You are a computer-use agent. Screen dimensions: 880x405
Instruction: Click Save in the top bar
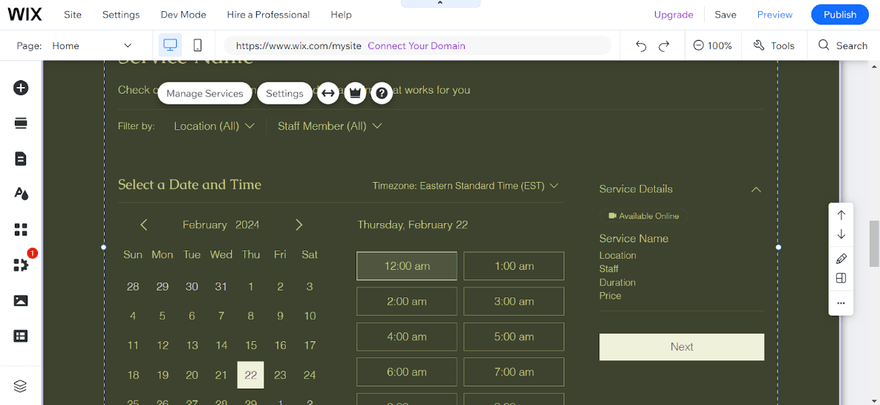(725, 15)
